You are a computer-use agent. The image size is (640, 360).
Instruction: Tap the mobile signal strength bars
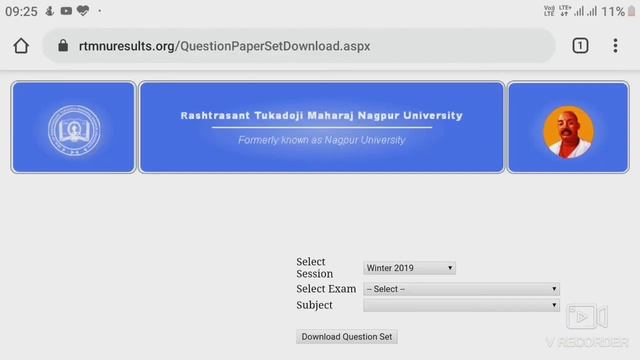(x=585, y=11)
